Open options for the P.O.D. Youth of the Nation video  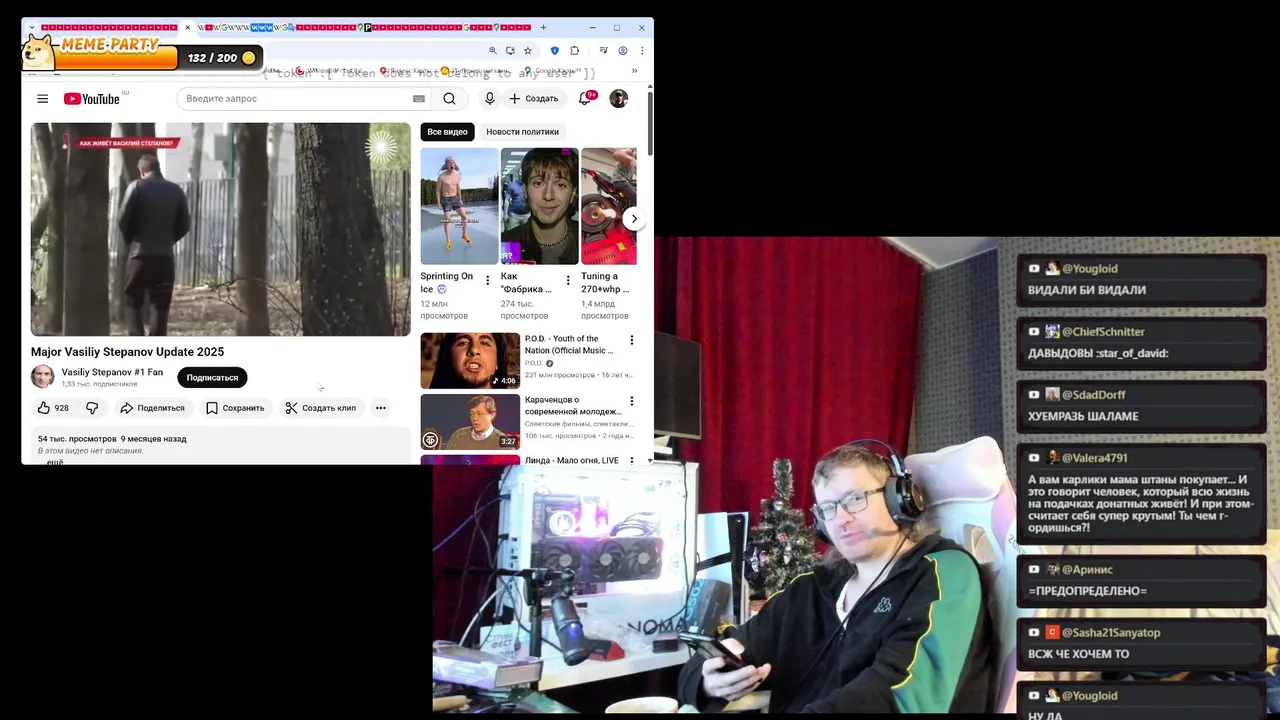pos(631,340)
